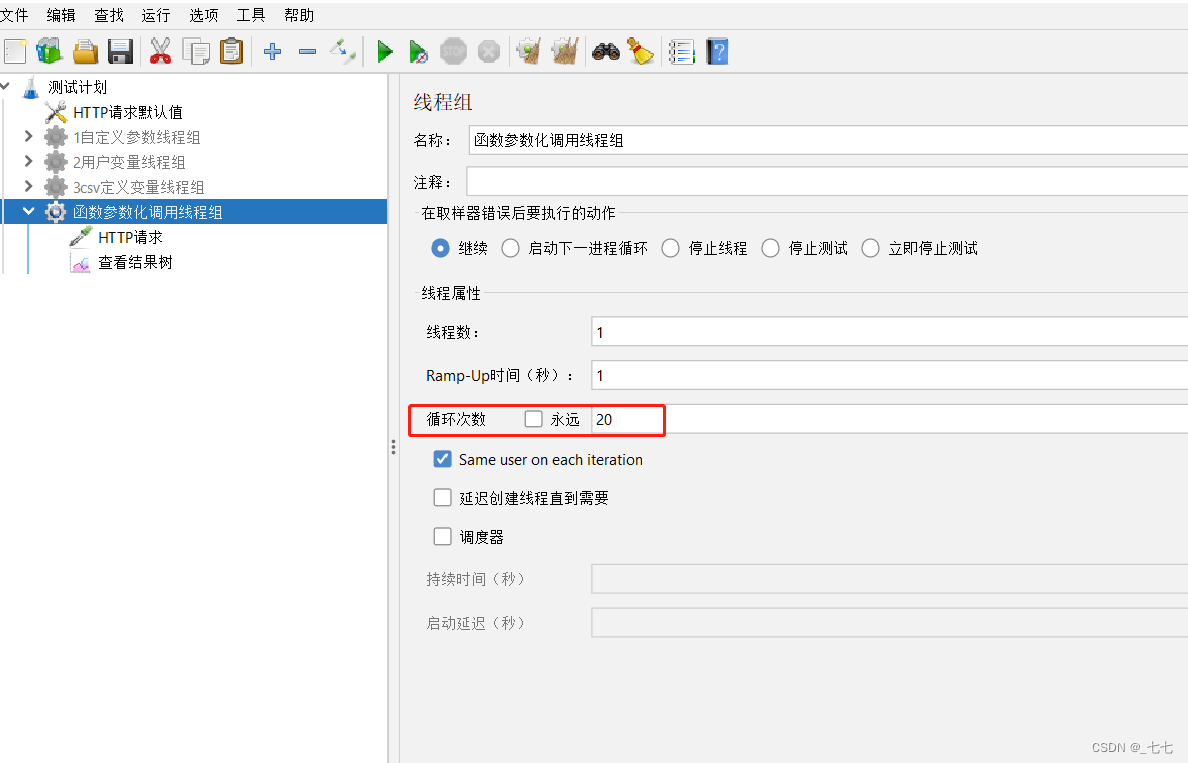Enable 延迟创建线程直到需要 checkbox
The height and width of the screenshot is (763, 1188).
[442, 497]
